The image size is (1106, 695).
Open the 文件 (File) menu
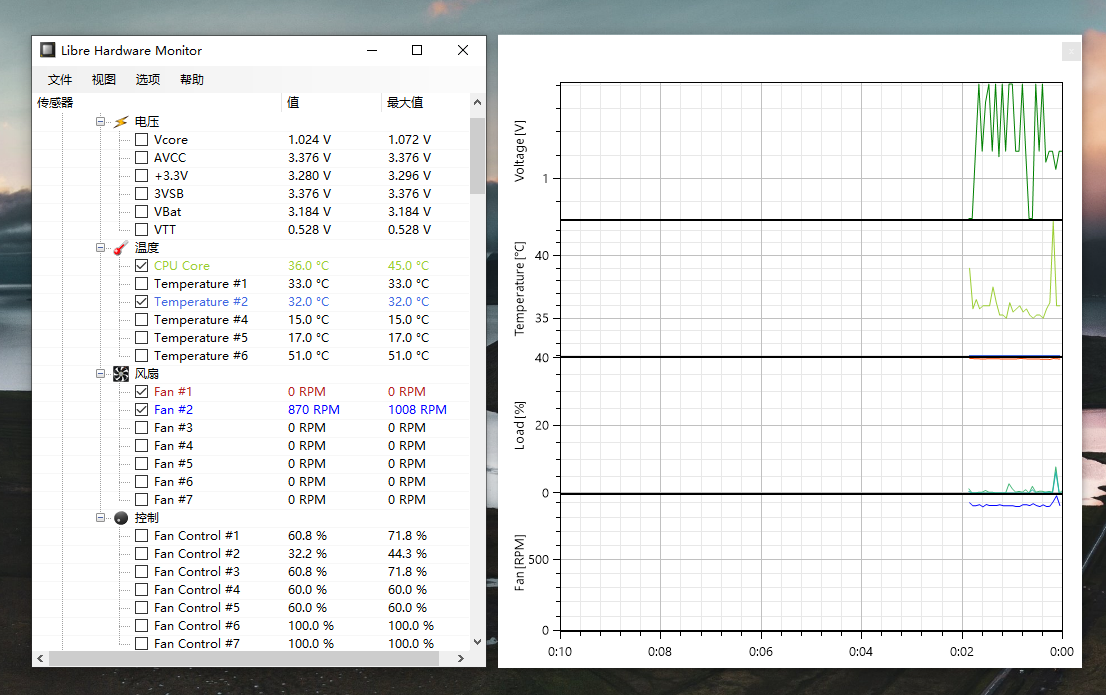coord(60,80)
